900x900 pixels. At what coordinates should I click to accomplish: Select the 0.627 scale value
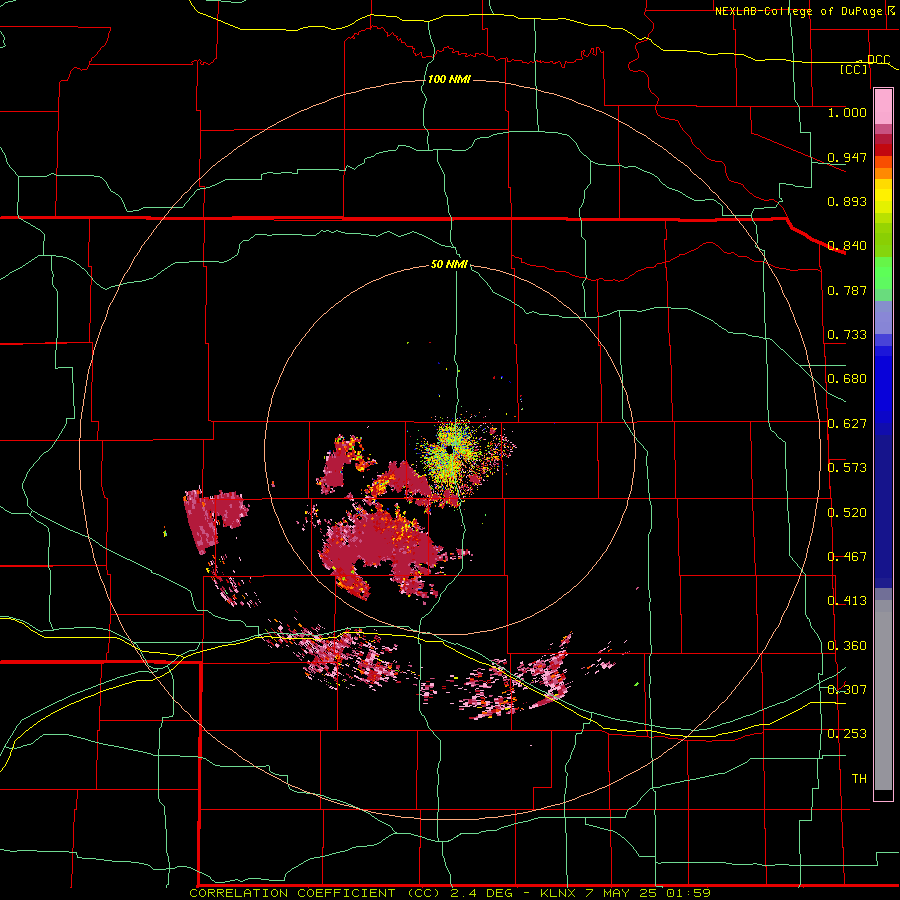point(847,424)
